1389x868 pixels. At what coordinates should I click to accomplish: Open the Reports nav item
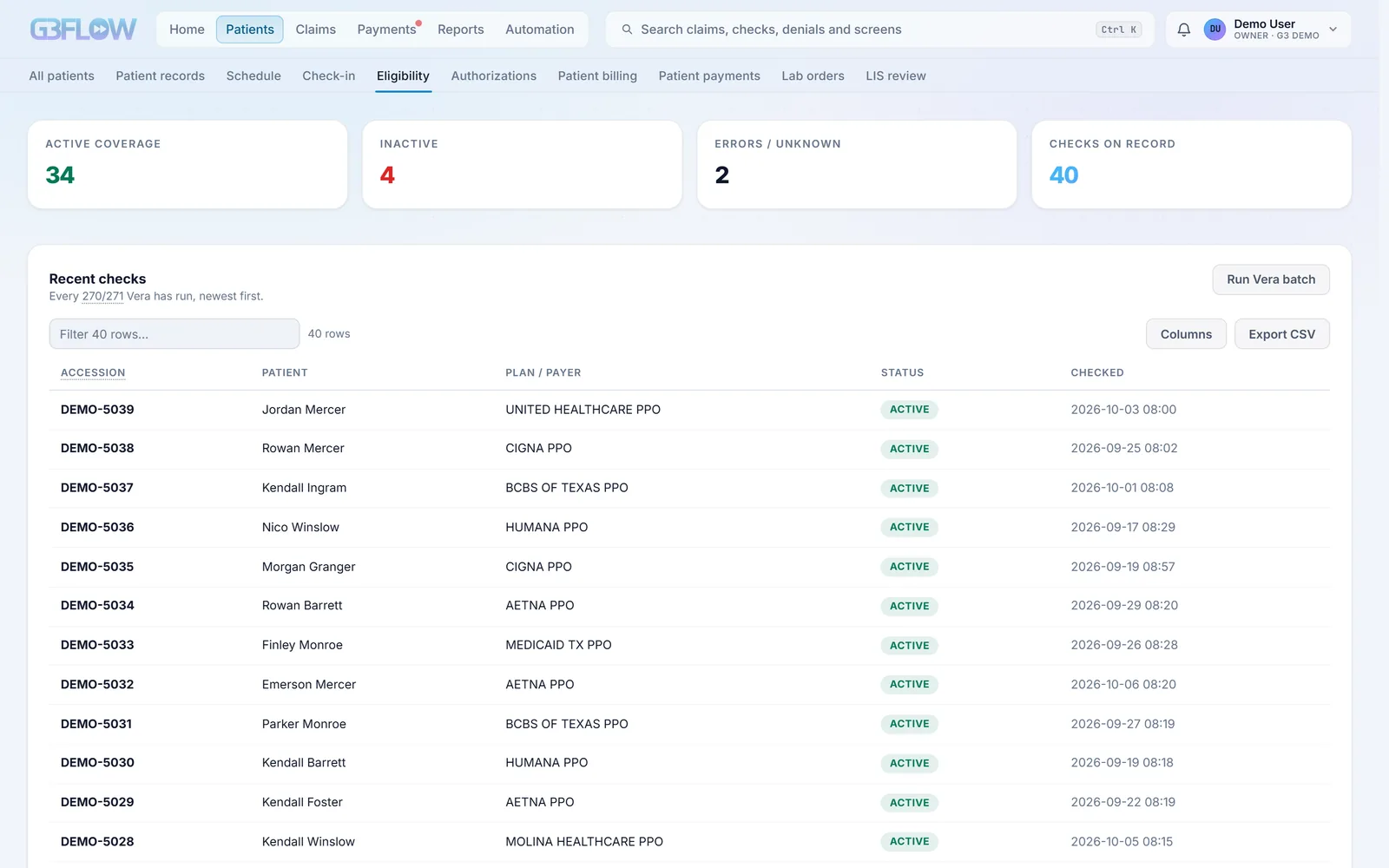coord(460,30)
